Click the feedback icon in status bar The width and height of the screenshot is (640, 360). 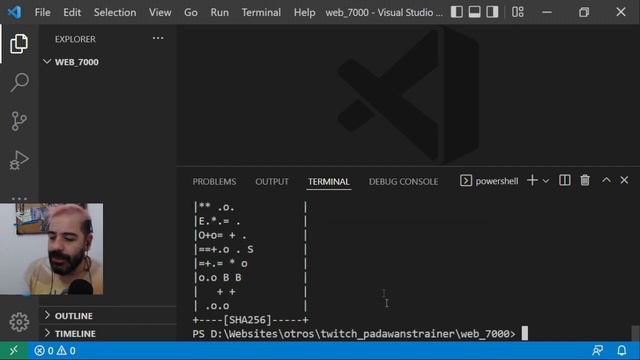coord(598,350)
